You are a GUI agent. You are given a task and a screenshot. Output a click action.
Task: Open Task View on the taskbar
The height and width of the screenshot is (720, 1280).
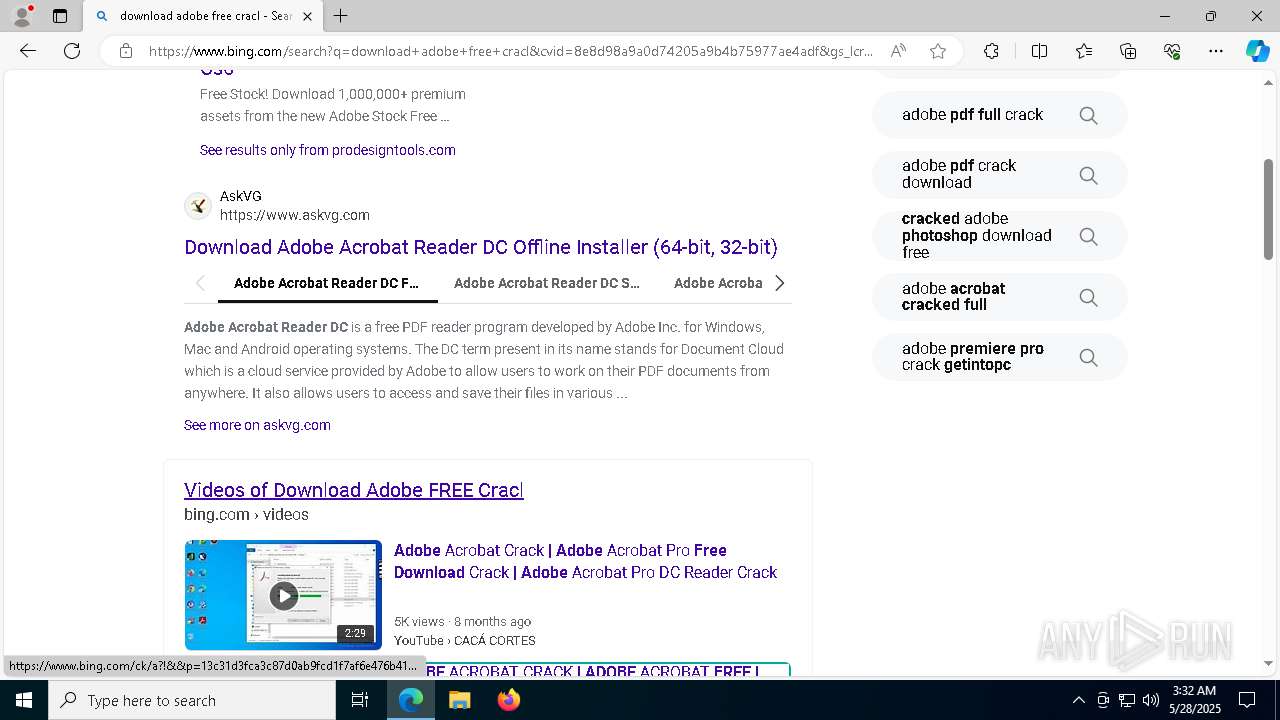pos(360,700)
